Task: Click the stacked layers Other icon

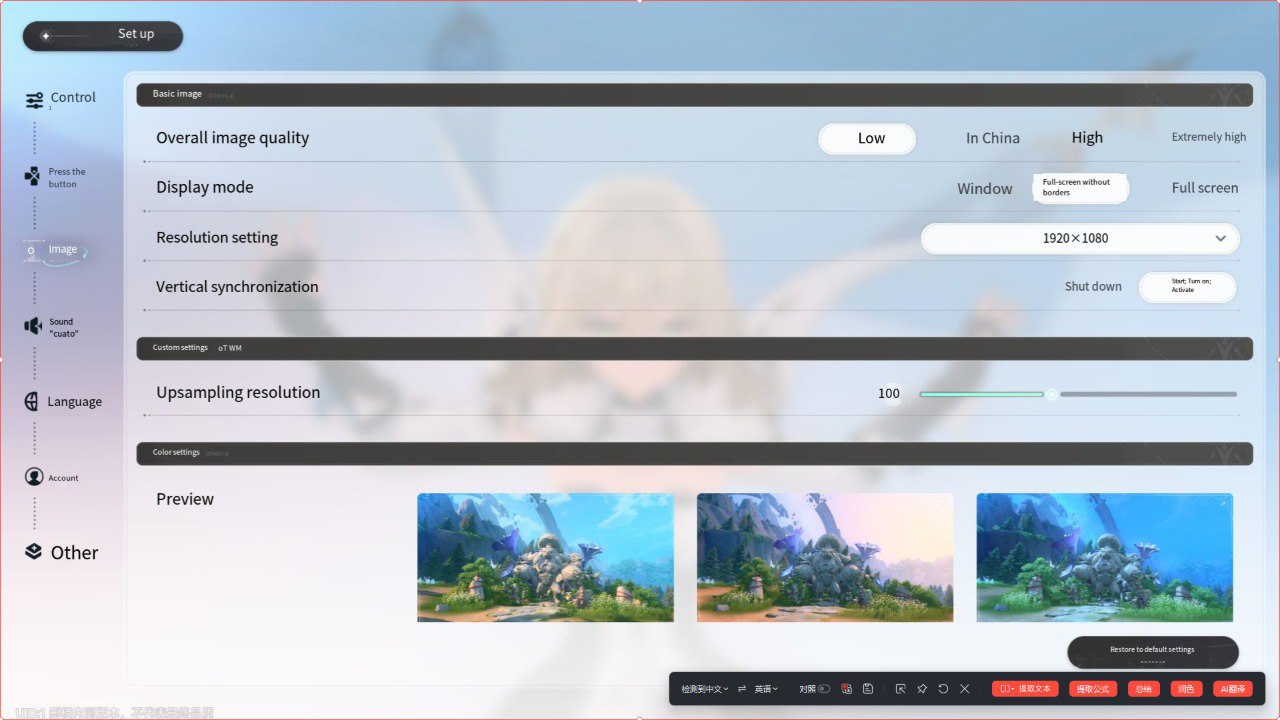Action: click(x=34, y=552)
